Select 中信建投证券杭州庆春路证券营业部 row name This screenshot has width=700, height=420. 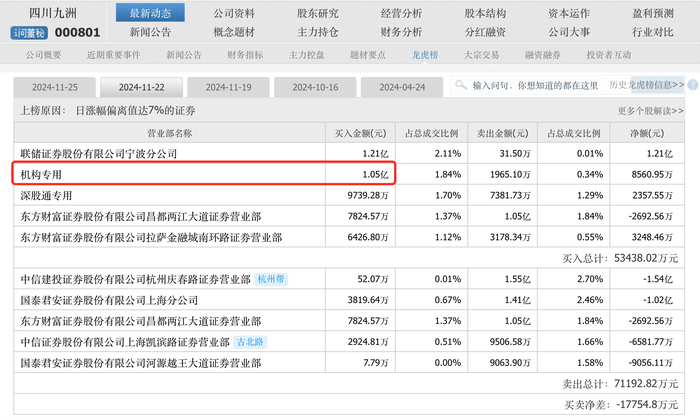135,279
